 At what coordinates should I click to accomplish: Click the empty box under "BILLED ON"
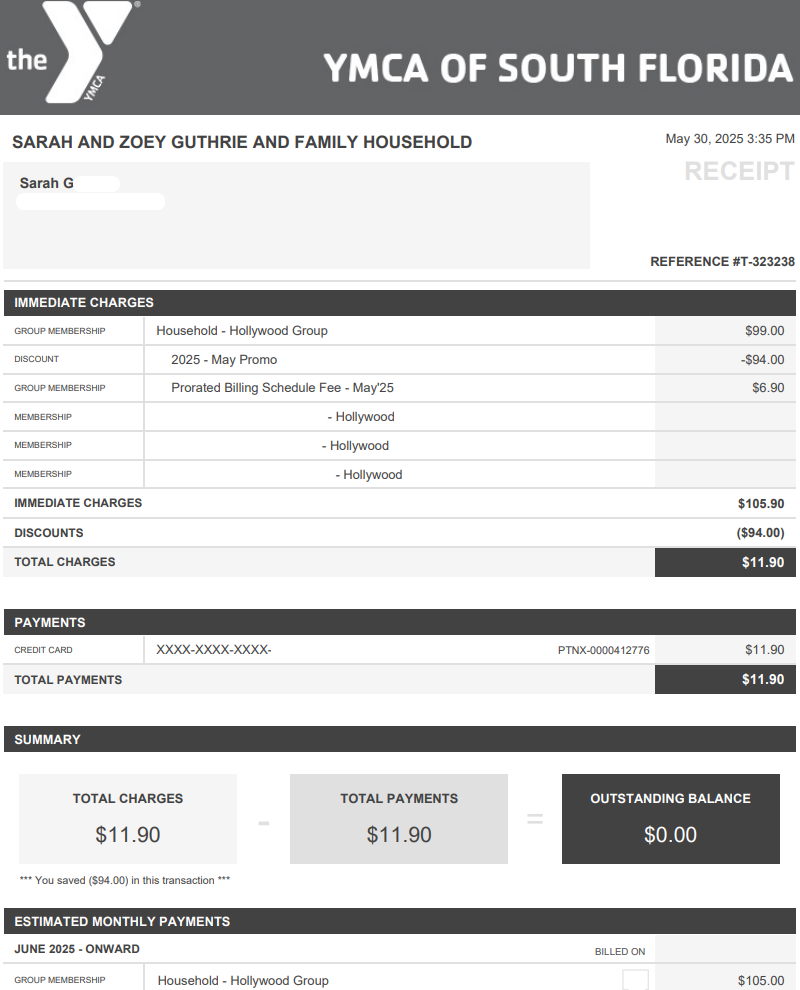pyautogui.click(x=635, y=980)
